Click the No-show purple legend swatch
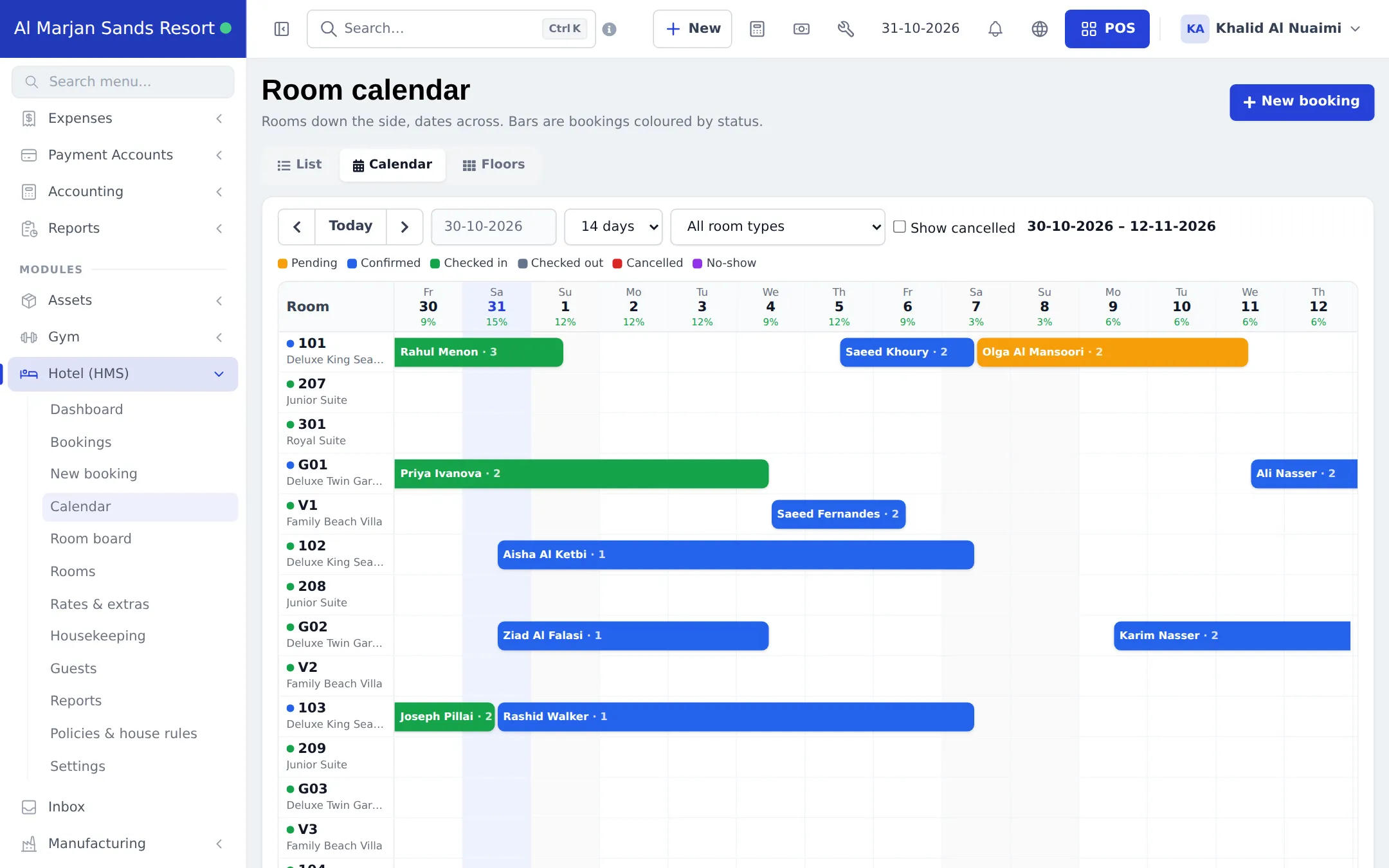This screenshot has width=1389, height=868. coord(697,264)
